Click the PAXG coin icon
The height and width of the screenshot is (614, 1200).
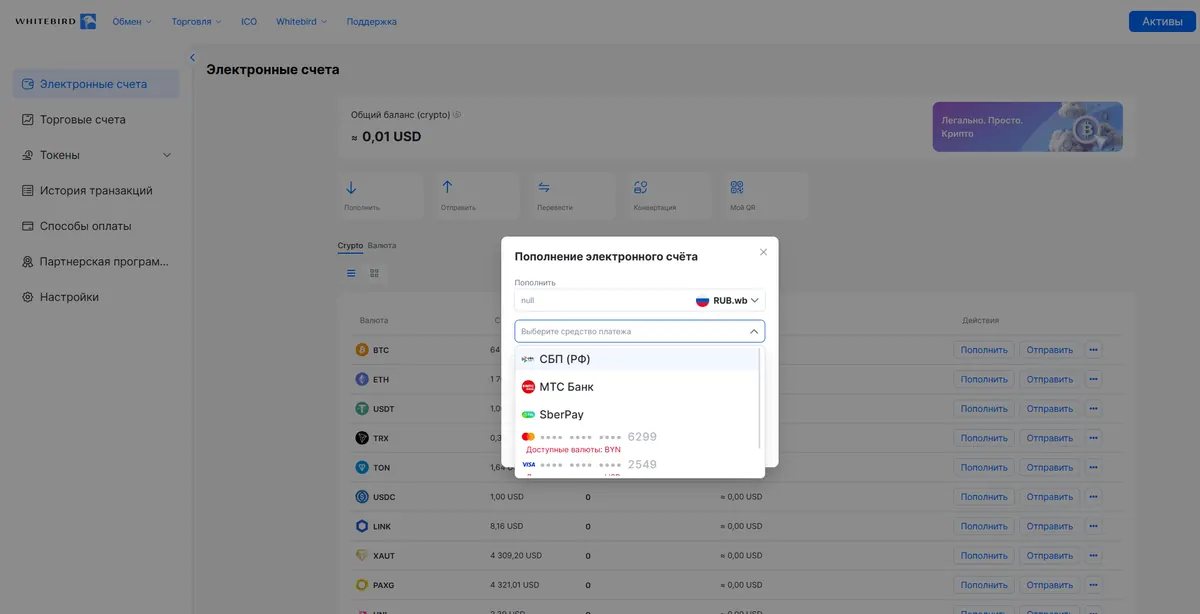[362, 585]
